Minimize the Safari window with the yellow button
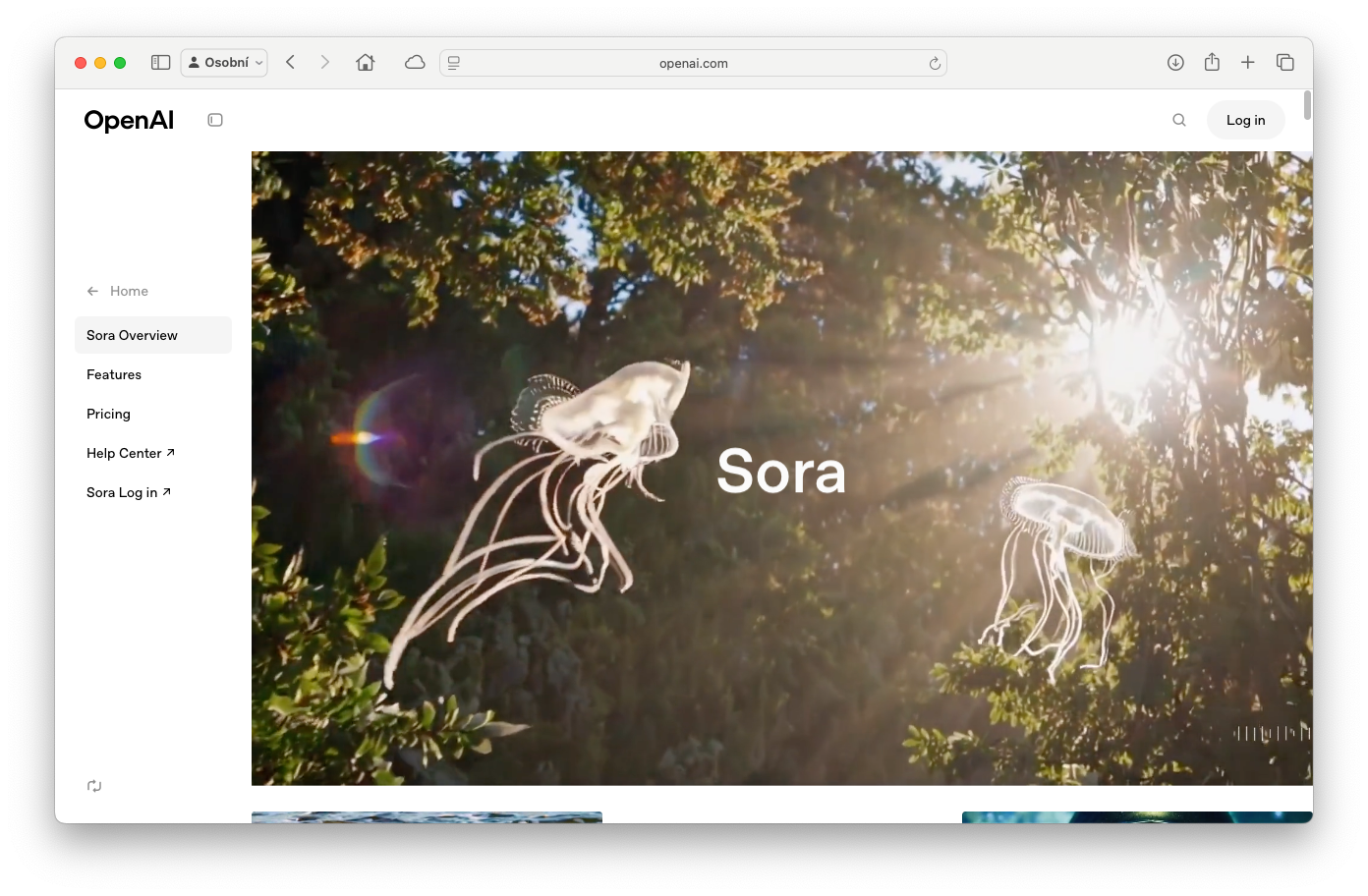 coord(100,63)
